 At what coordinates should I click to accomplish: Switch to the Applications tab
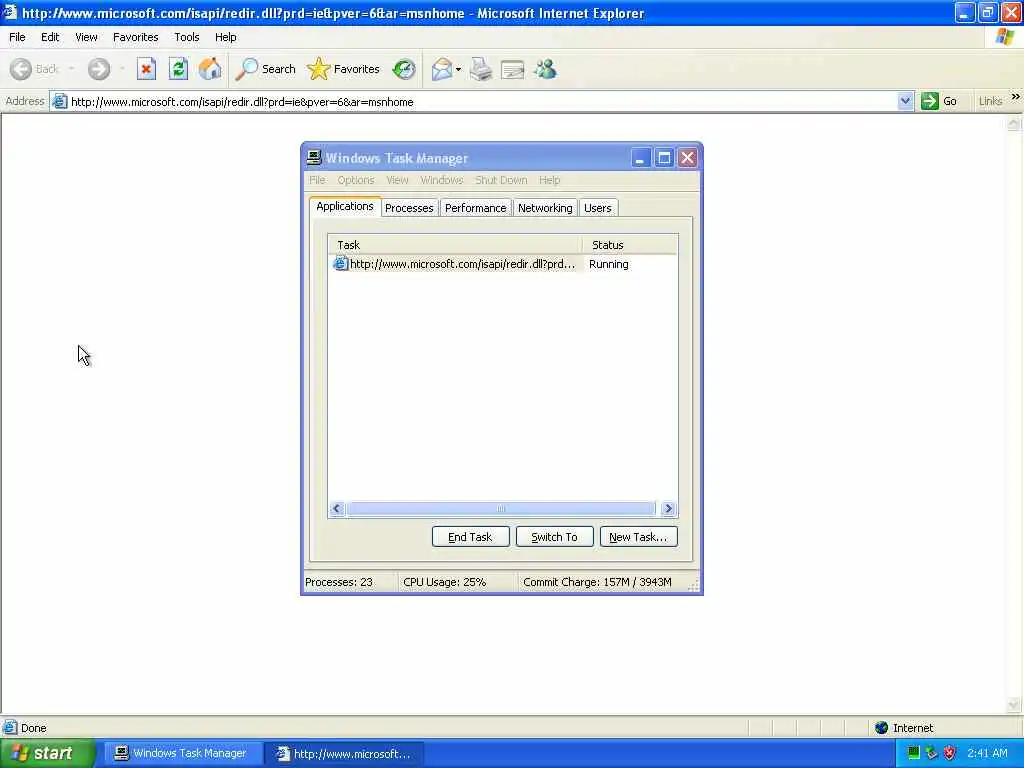pyautogui.click(x=345, y=206)
